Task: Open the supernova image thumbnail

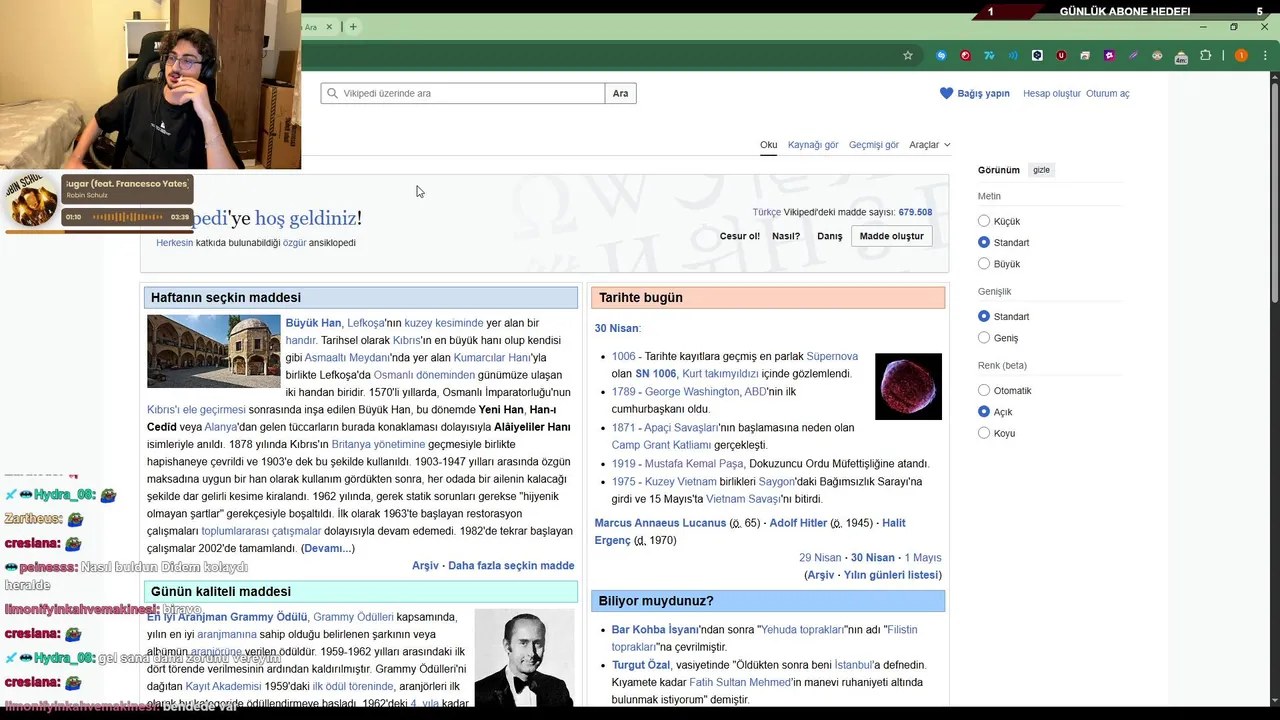Action: [908, 386]
